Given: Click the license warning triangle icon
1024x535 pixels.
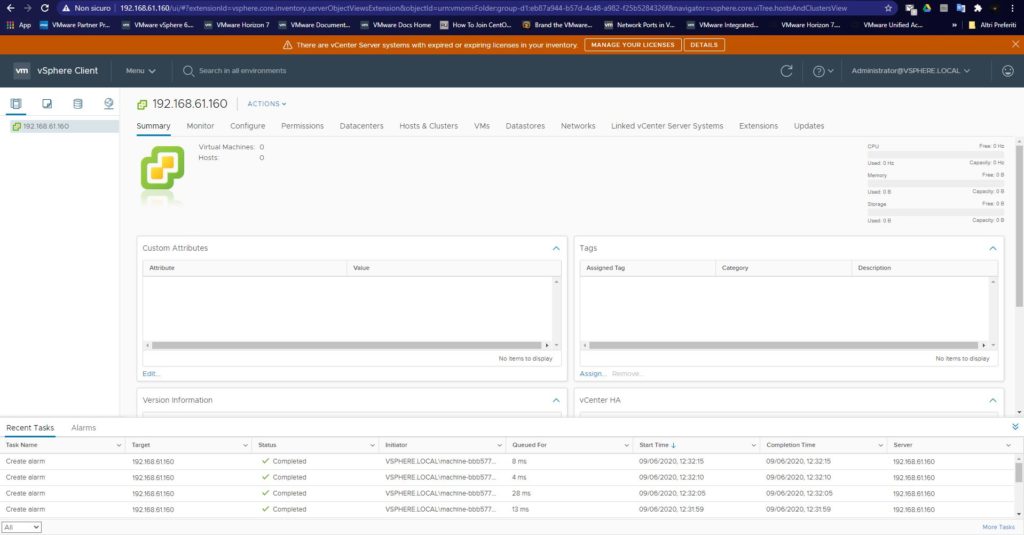Looking at the screenshot, I should click(x=287, y=45).
